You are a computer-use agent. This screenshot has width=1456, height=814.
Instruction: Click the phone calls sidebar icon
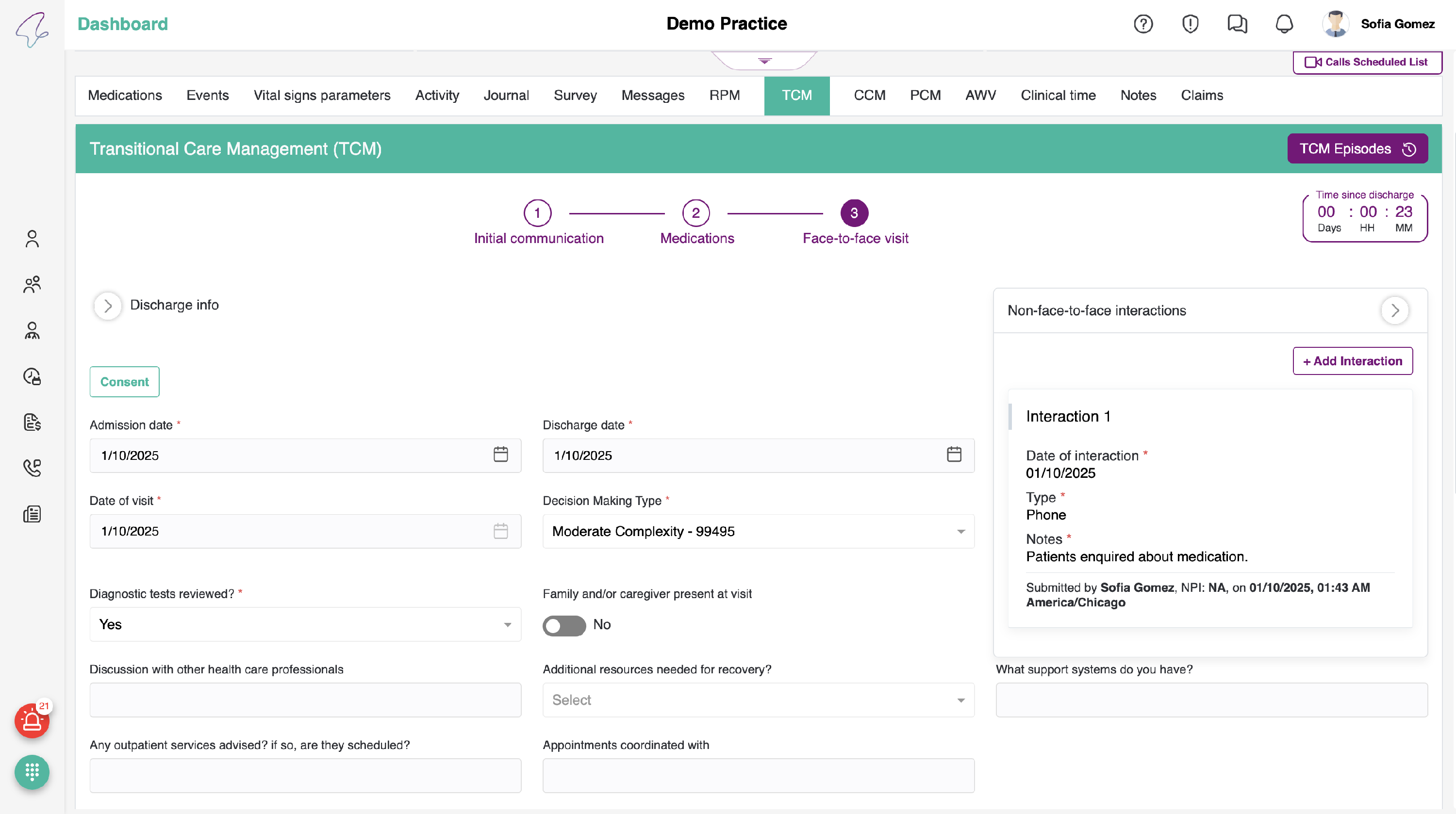click(32, 468)
